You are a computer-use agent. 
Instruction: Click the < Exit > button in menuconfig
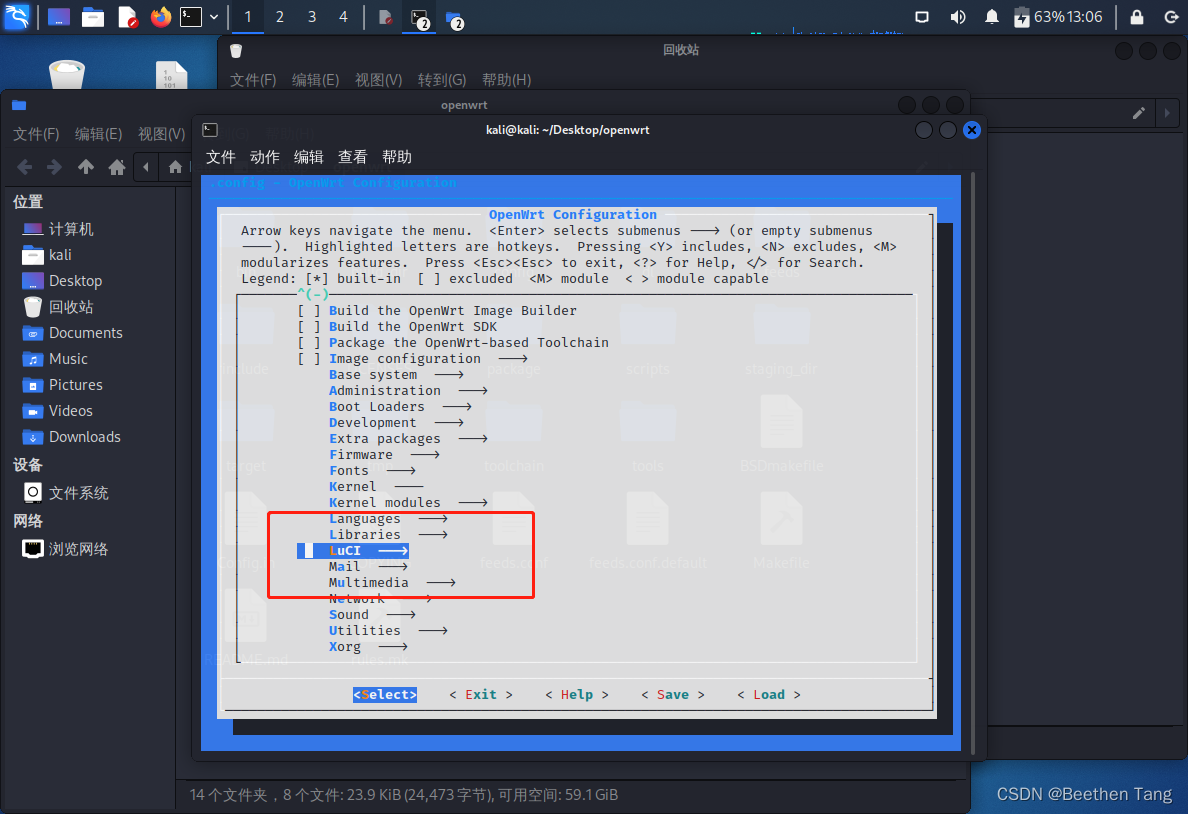point(481,694)
